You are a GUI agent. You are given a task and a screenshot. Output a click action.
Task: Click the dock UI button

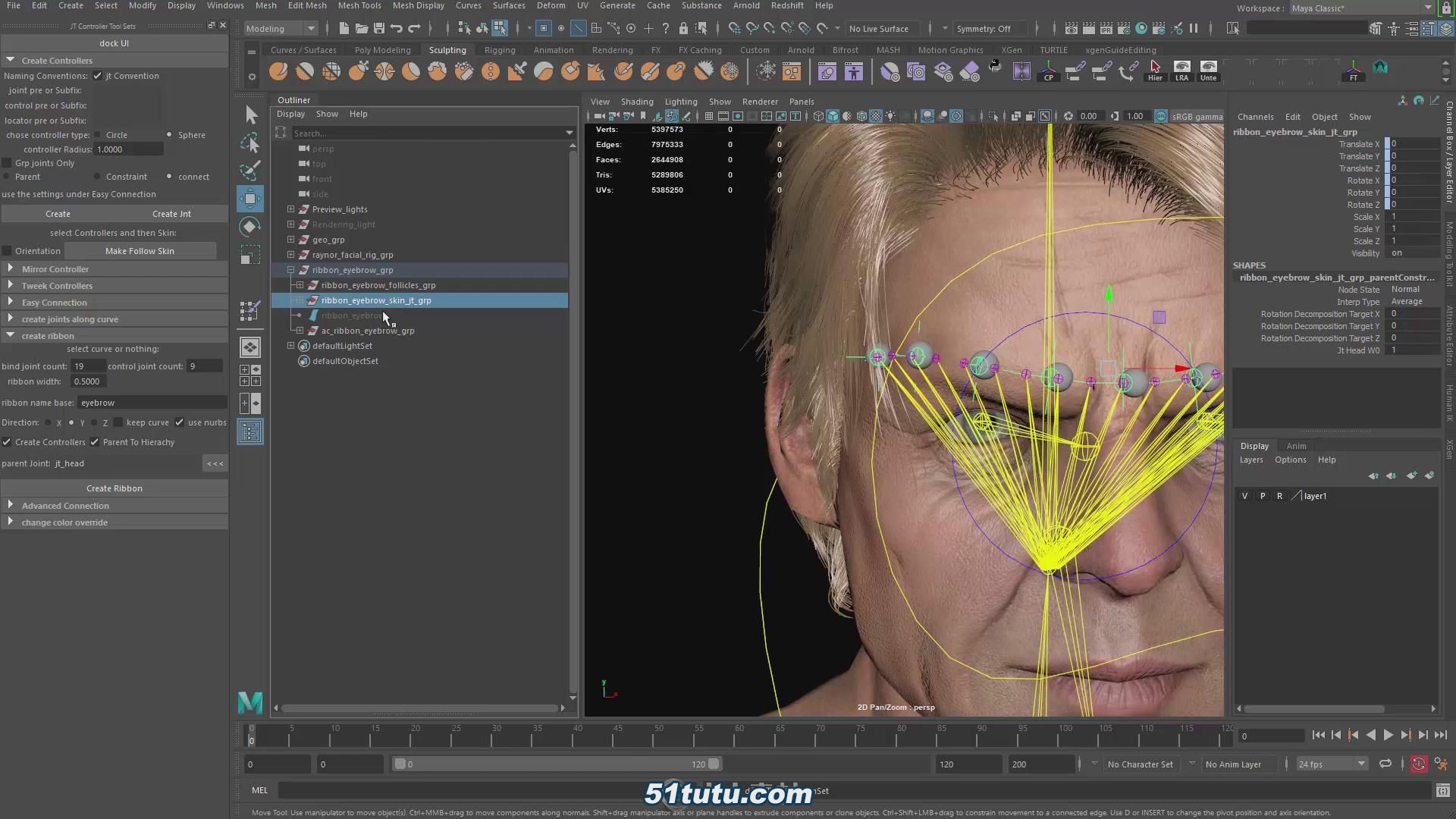pyautogui.click(x=114, y=43)
